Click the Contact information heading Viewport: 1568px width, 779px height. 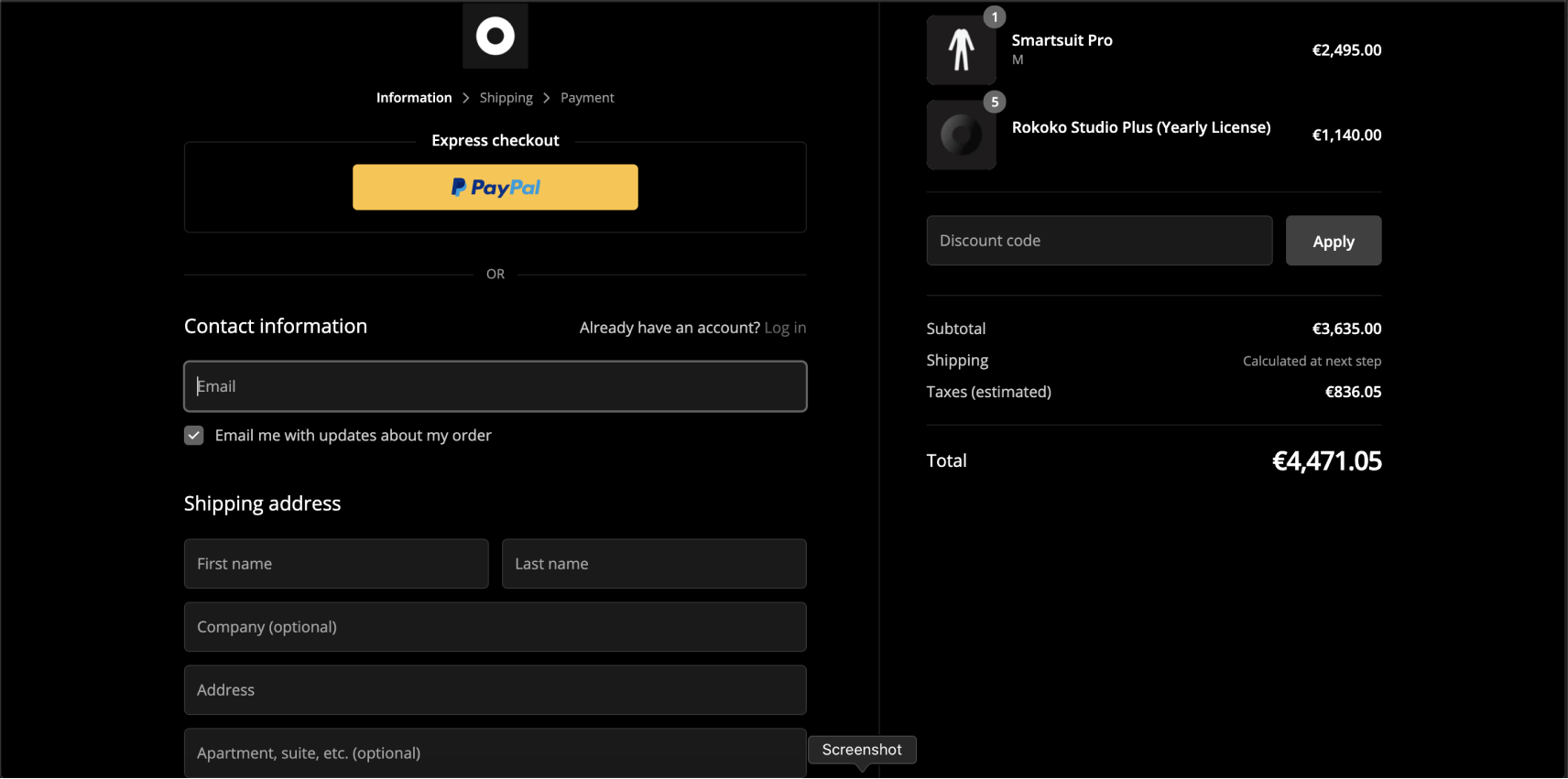click(x=276, y=327)
